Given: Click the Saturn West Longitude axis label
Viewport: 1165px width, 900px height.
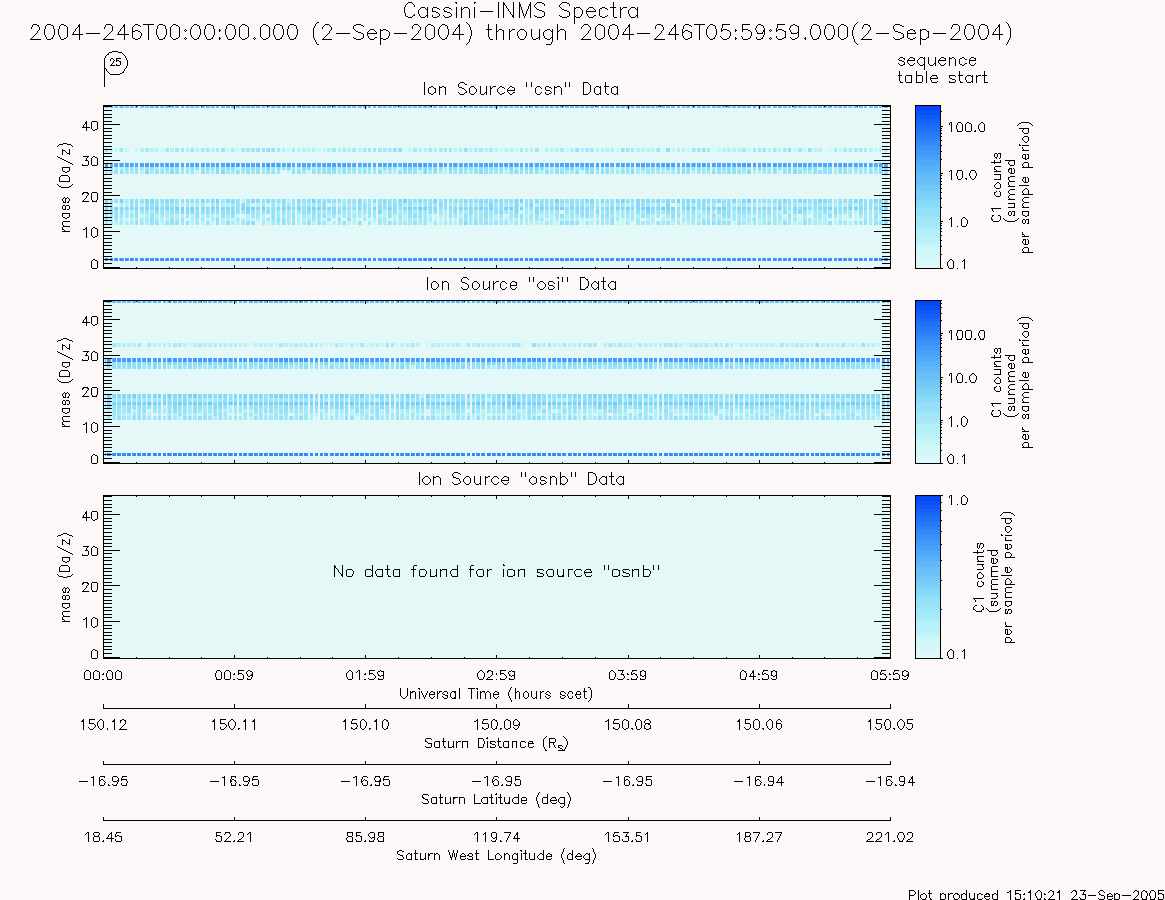Looking at the screenshot, I should pos(496,855).
